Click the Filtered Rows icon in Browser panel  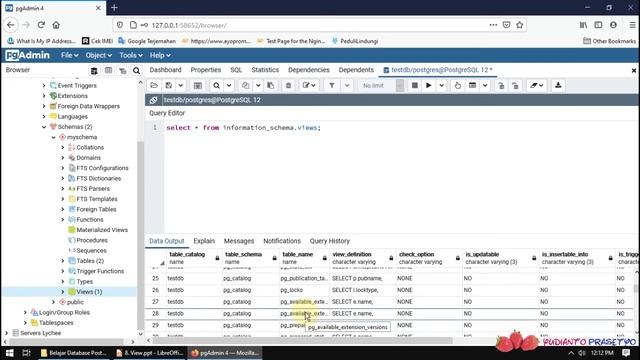[x=122, y=71]
